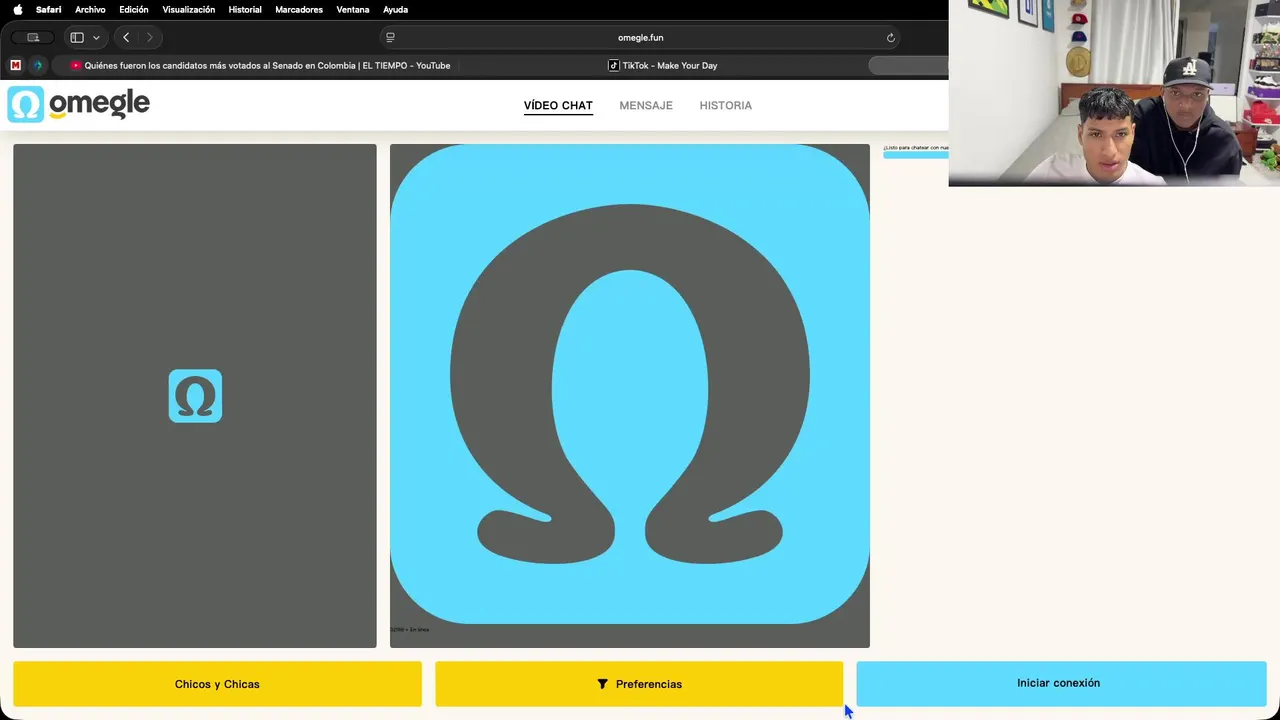
Task: Switch to the EL TIEMPO YouTube tab
Action: point(260,65)
